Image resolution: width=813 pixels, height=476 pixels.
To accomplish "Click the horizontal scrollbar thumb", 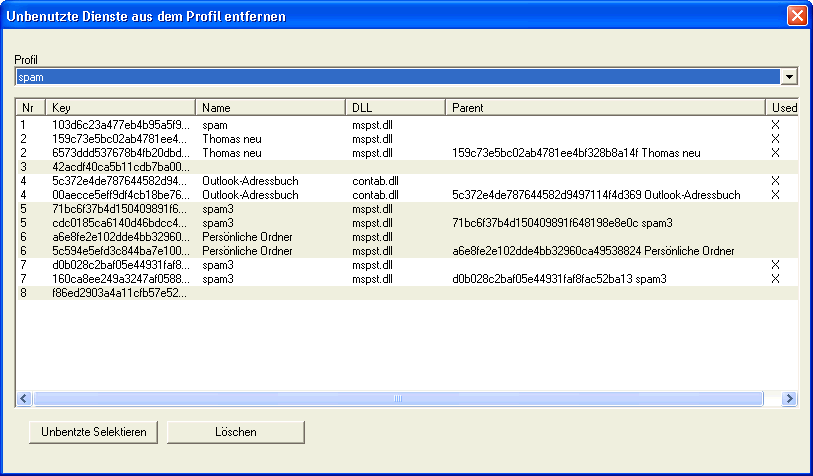I will (x=398, y=398).
